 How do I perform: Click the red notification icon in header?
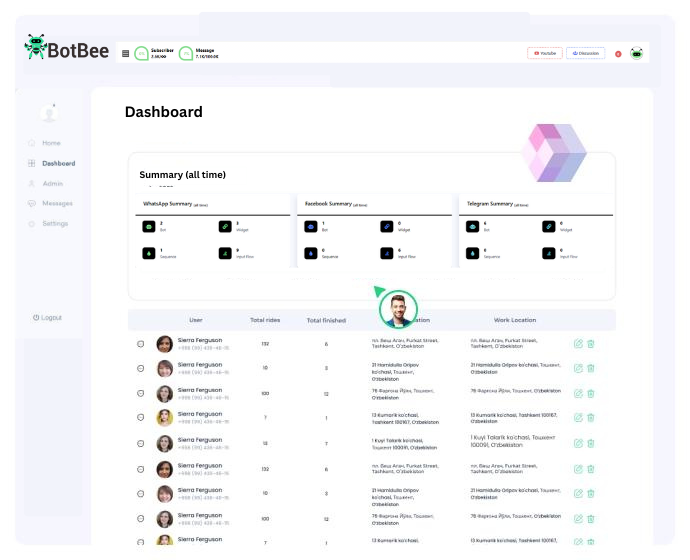618,53
